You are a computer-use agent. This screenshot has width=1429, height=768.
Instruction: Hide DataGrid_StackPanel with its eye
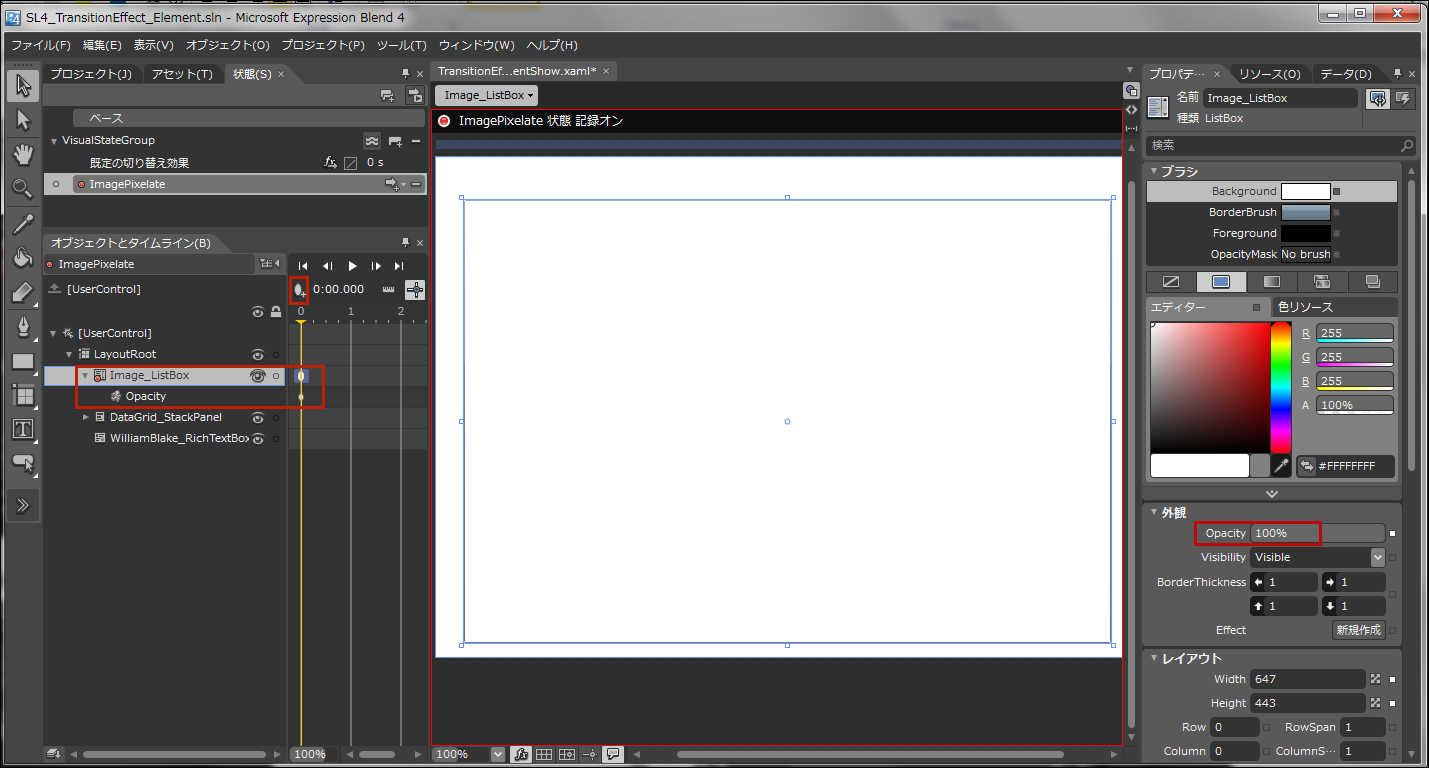(x=258, y=418)
